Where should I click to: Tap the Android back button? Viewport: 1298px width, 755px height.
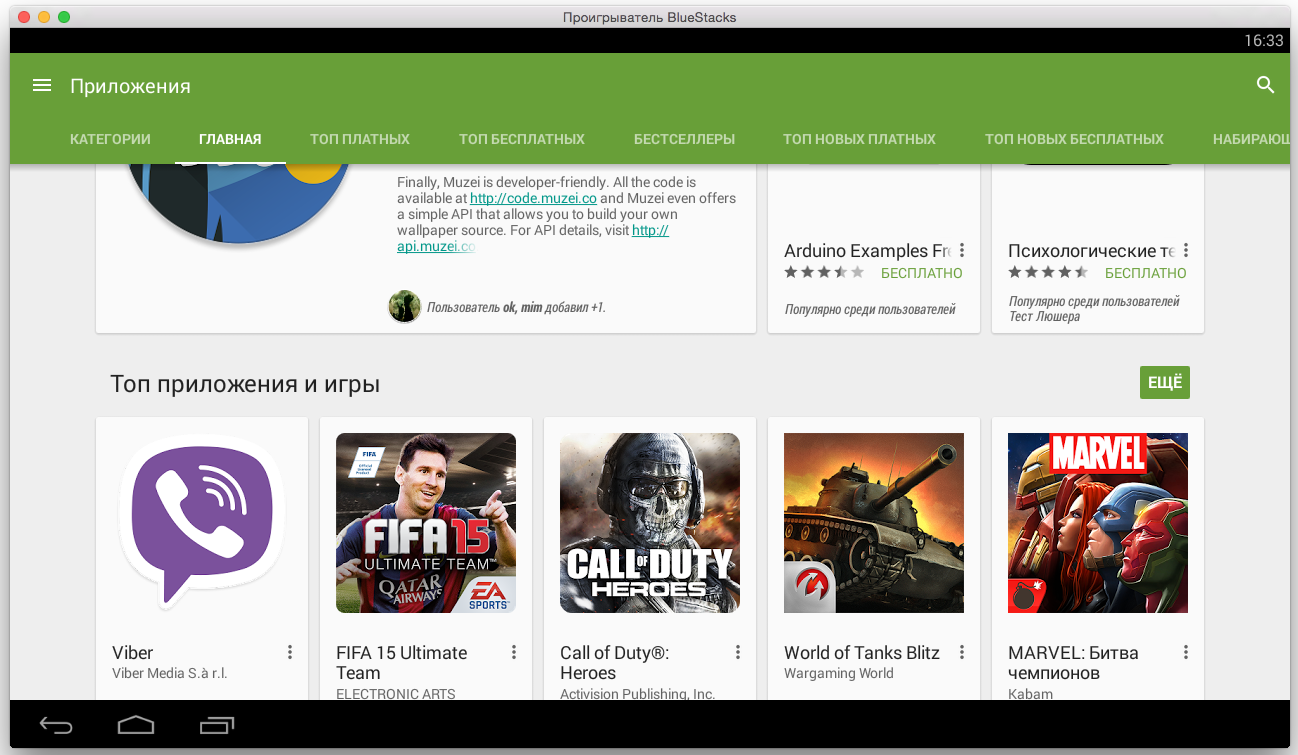click(56, 725)
